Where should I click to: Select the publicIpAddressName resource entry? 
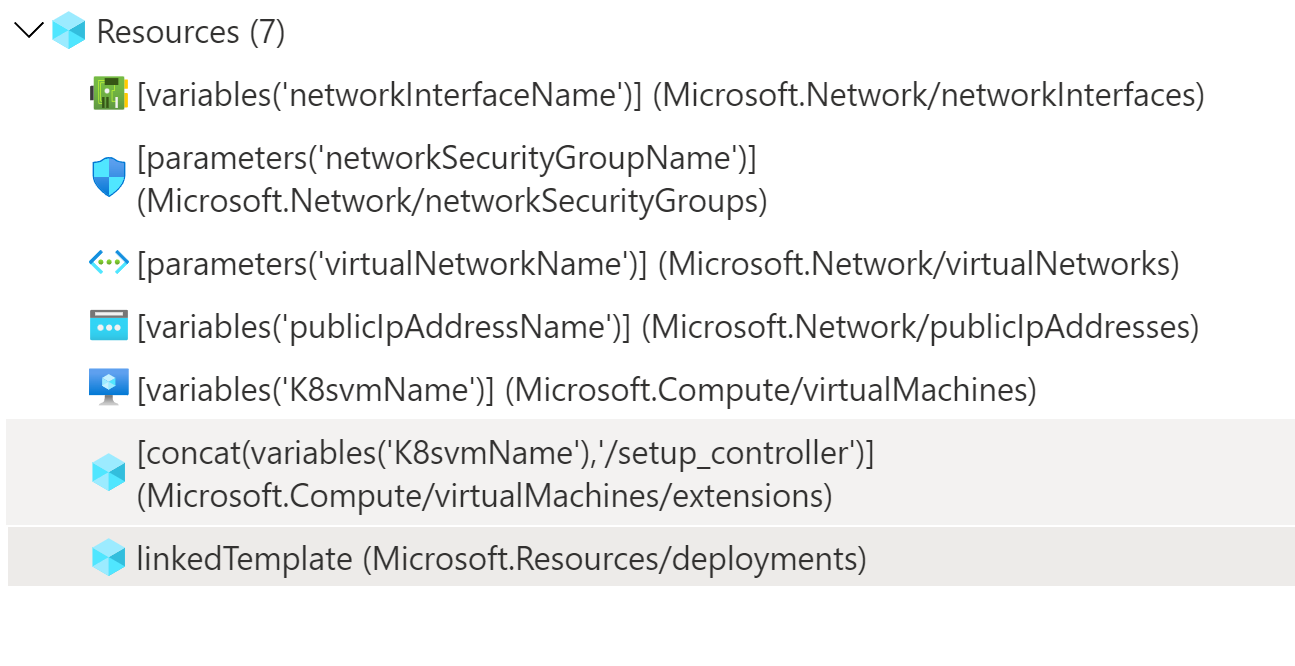(500, 326)
